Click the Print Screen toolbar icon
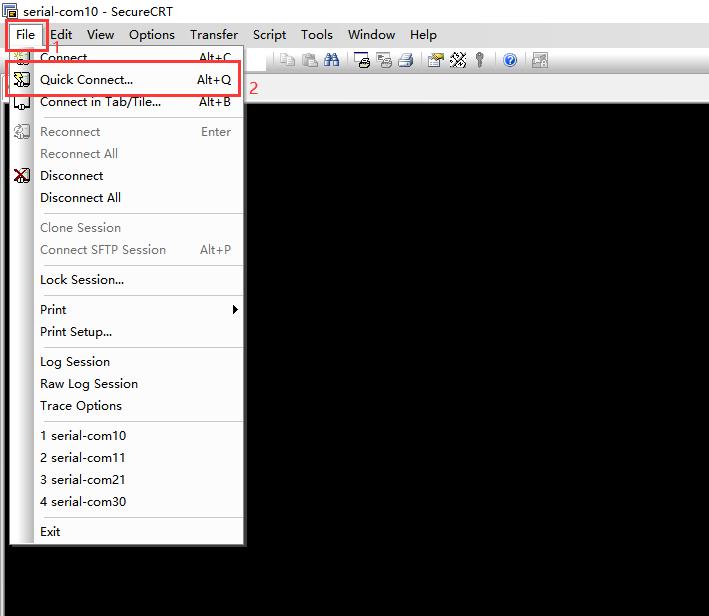Image resolution: width=709 pixels, height=616 pixels. coord(362,60)
